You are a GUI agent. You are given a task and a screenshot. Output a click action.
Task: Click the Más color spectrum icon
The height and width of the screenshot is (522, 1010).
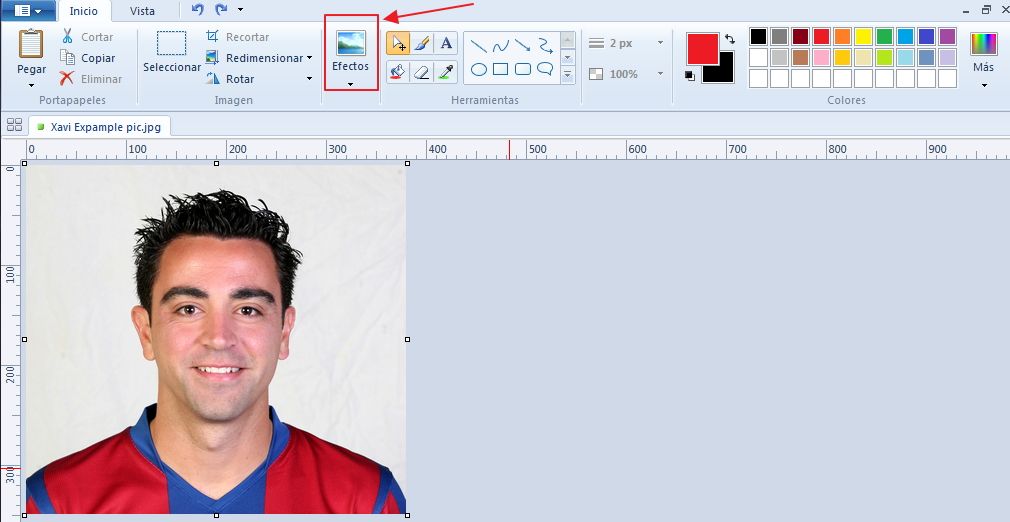[x=984, y=44]
